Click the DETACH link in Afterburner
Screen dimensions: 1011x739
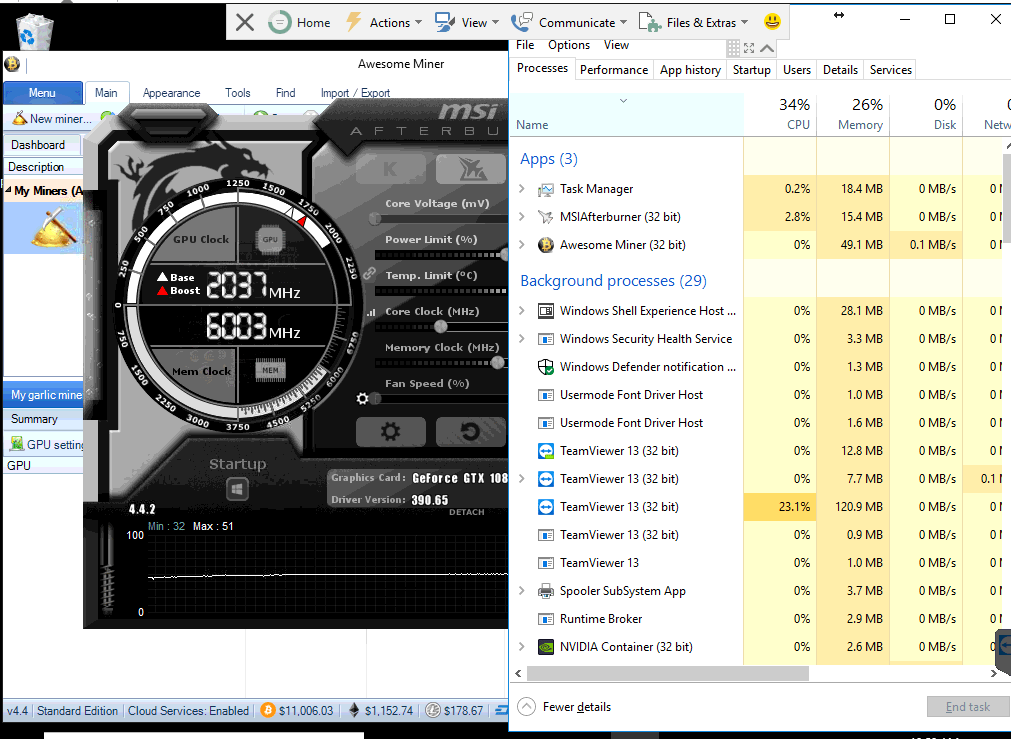tap(468, 511)
